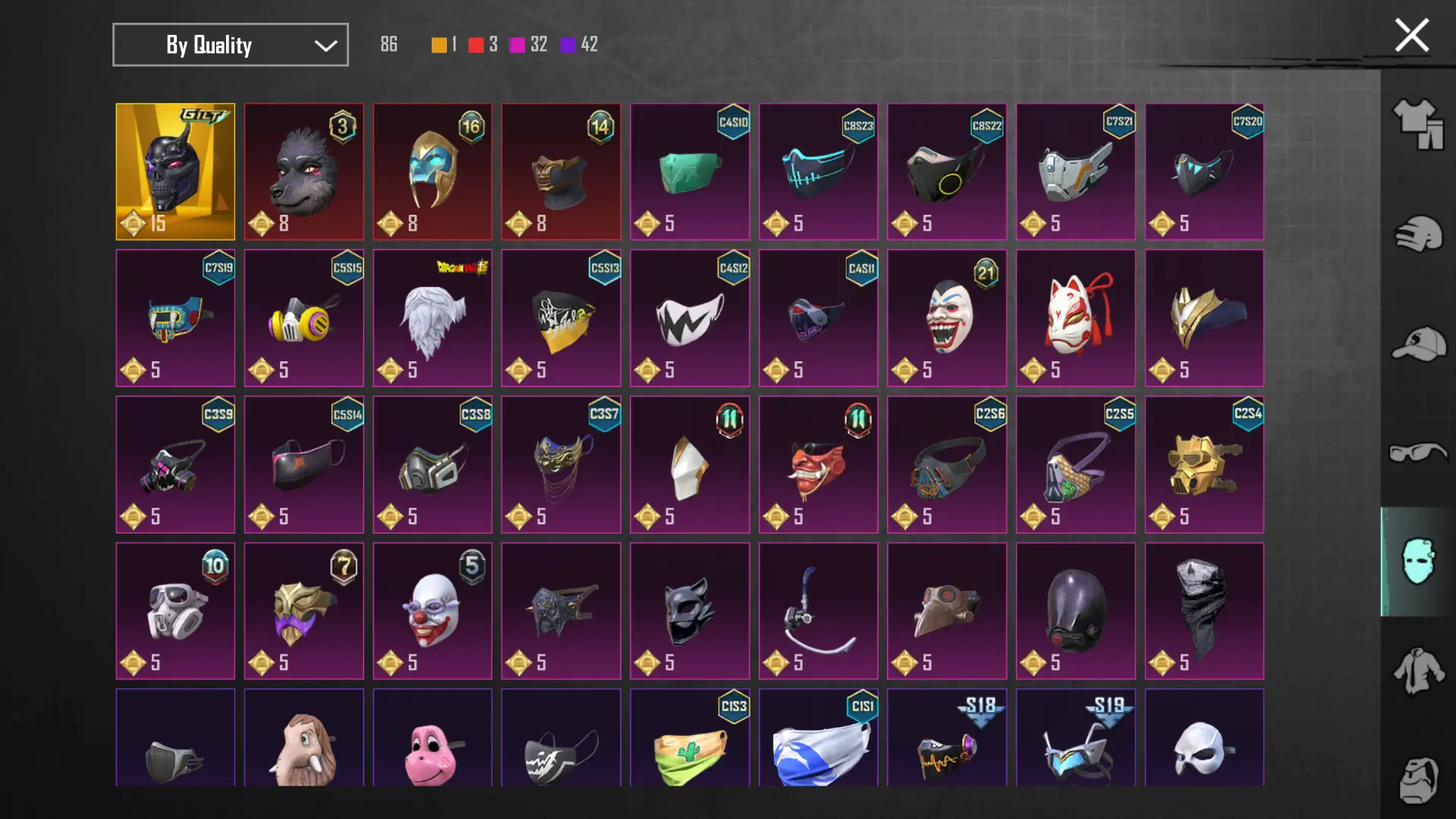
Task: Select the helmet category icon in the sidebar
Action: pyautogui.click(x=1417, y=234)
